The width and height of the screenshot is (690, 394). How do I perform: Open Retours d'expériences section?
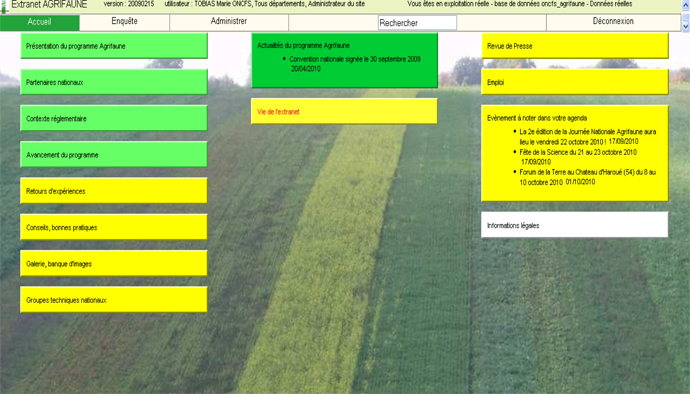pos(114,191)
